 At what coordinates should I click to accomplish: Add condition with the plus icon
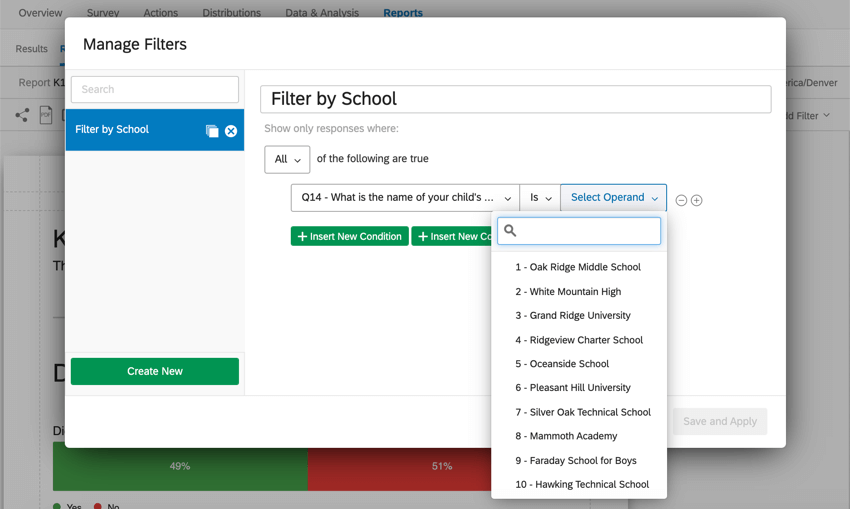697,201
